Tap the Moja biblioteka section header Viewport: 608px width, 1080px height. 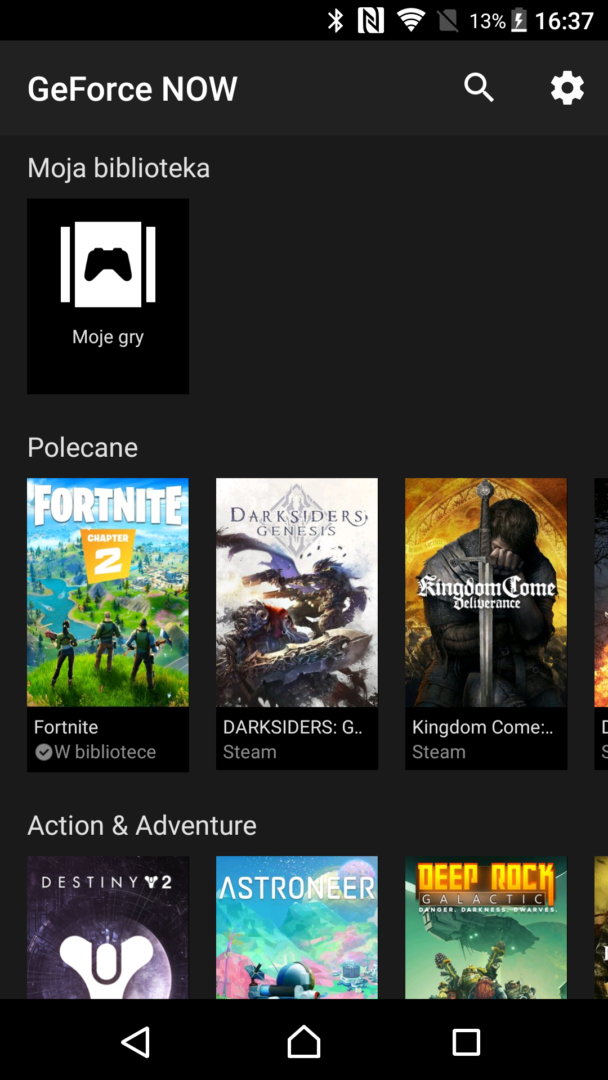coord(119,167)
